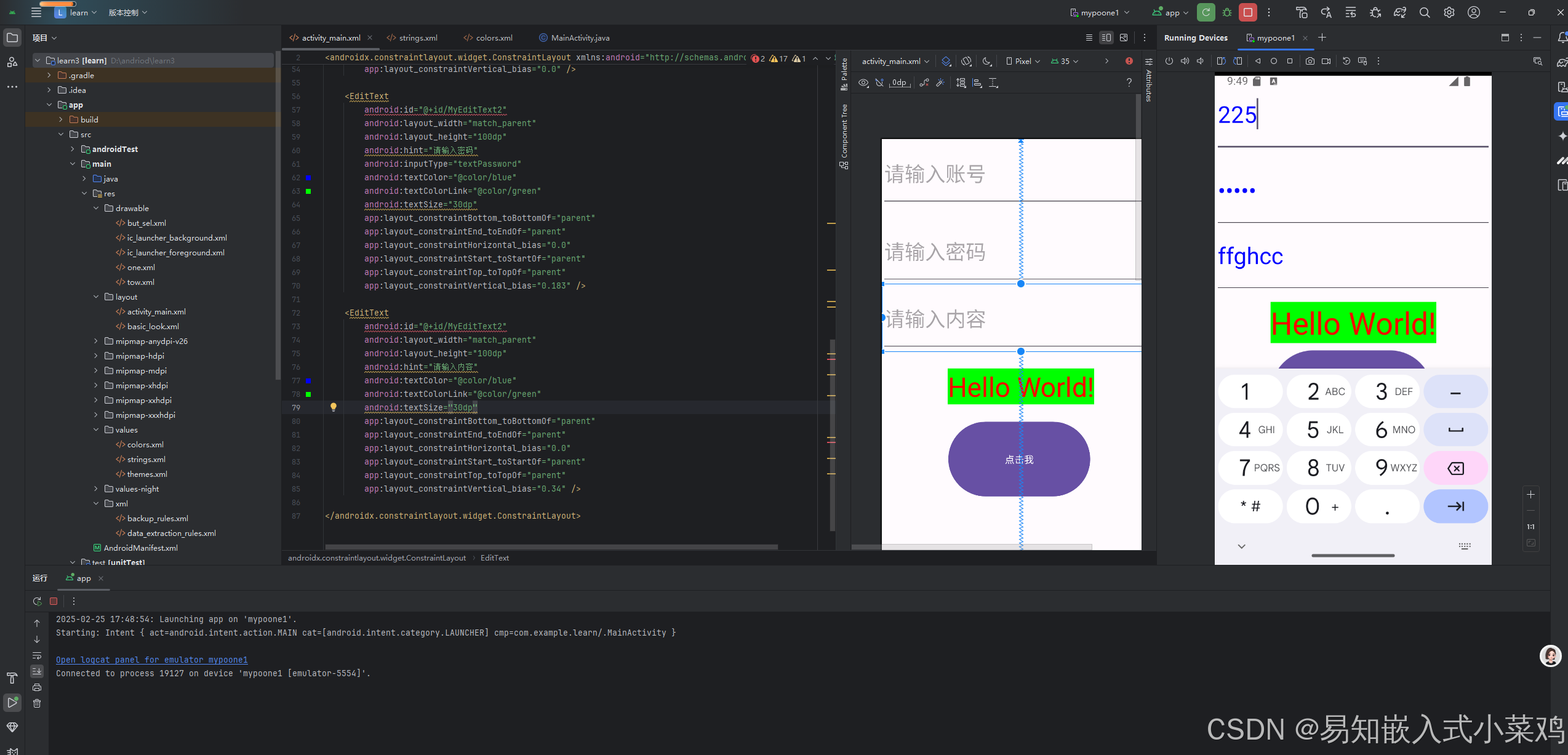The image size is (1568, 755).
Task: Open the Pixel device dropdown
Action: click(x=1023, y=61)
